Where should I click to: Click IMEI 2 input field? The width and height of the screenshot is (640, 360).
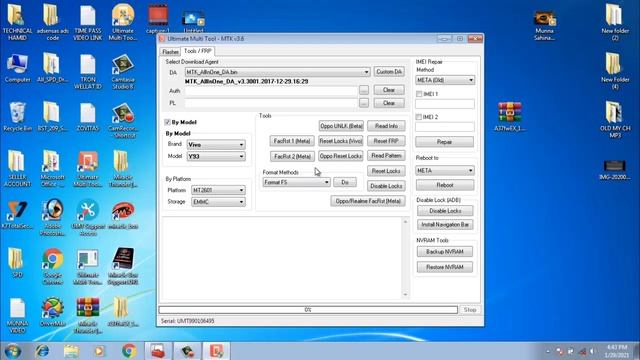[x=445, y=127]
